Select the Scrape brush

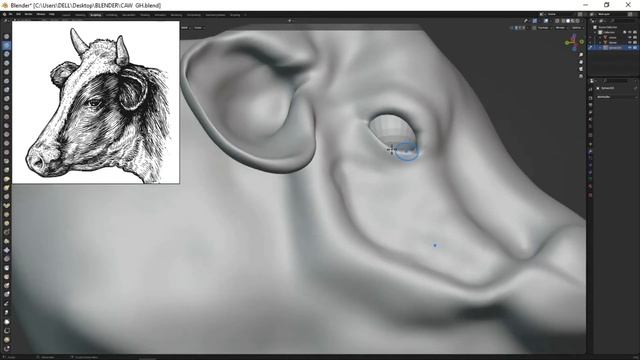7,143
